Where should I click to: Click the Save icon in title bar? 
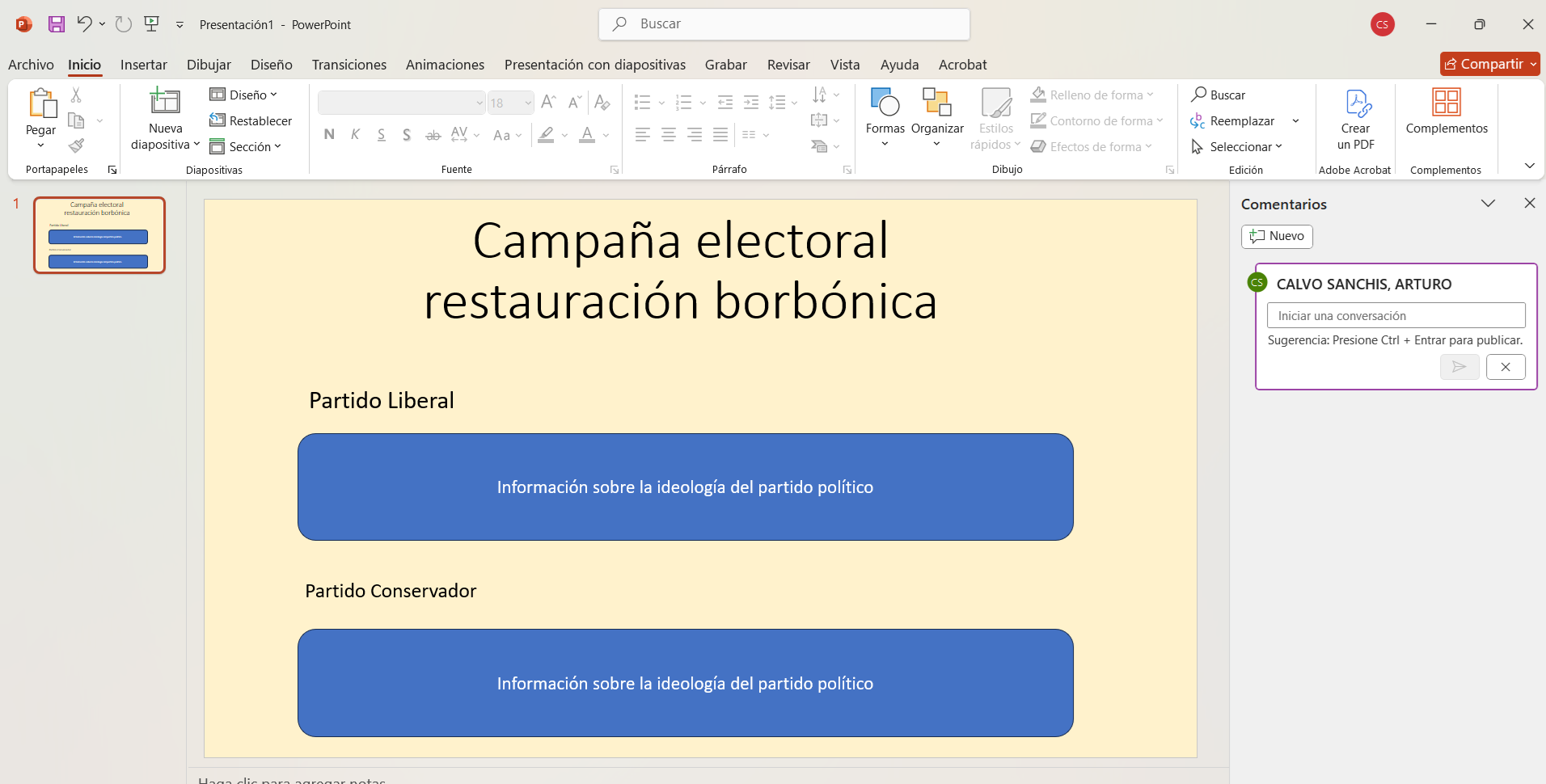pyautogui.click(x=56, y=24)
